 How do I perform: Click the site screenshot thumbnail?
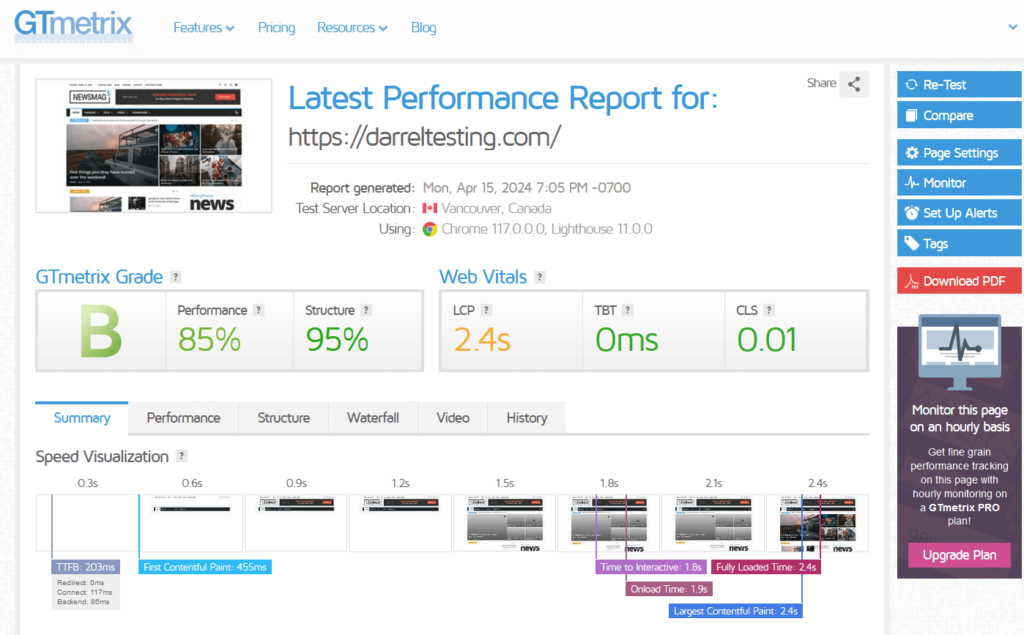(x=153, y=146)
